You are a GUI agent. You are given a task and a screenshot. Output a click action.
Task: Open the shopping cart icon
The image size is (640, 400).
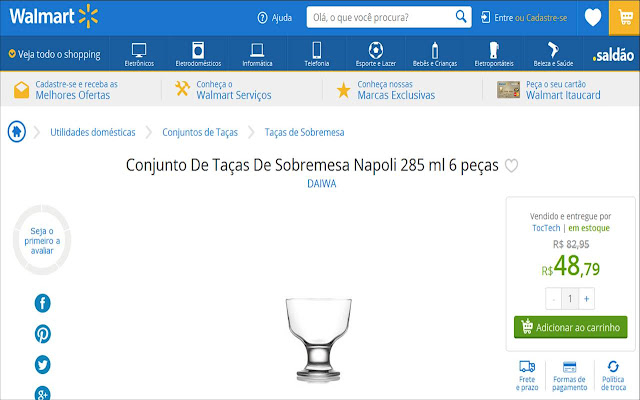(x=624, y=18)
